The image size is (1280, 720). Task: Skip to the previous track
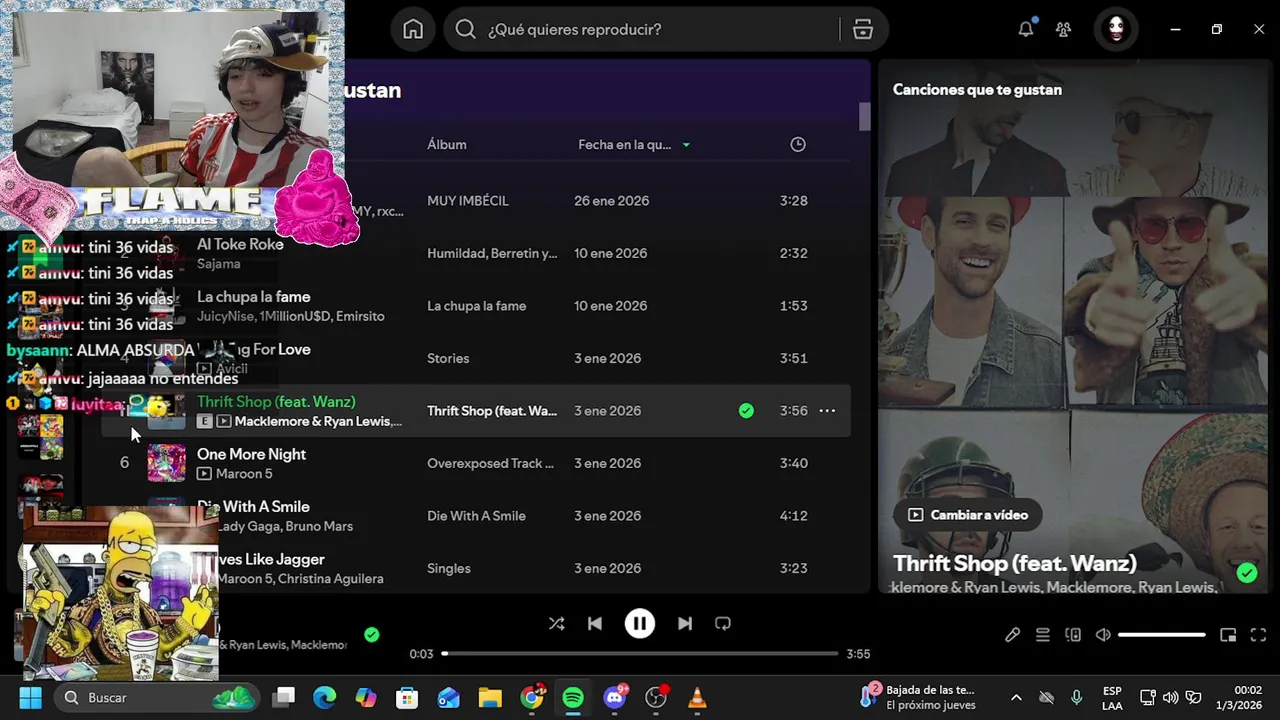click(x=595, y=623)
